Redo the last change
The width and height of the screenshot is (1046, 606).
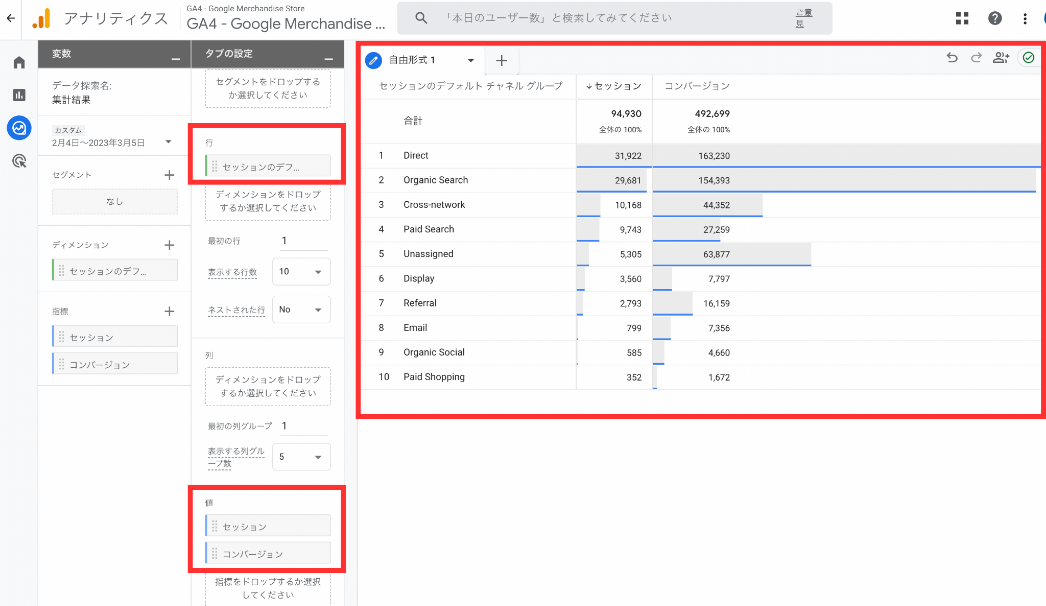click(x=976, y=58)
